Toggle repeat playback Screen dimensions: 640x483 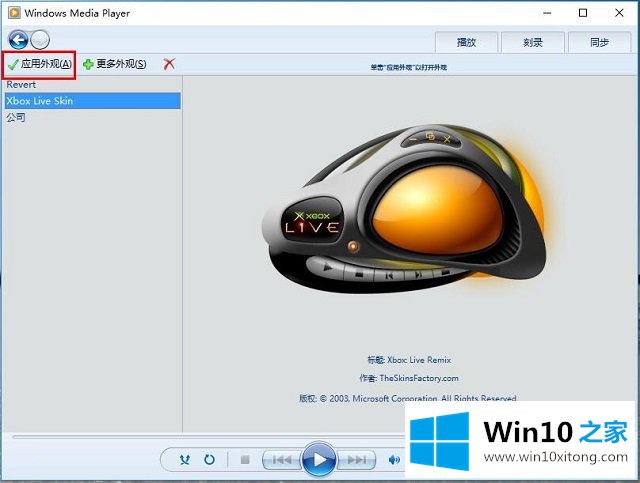[209, 460]
